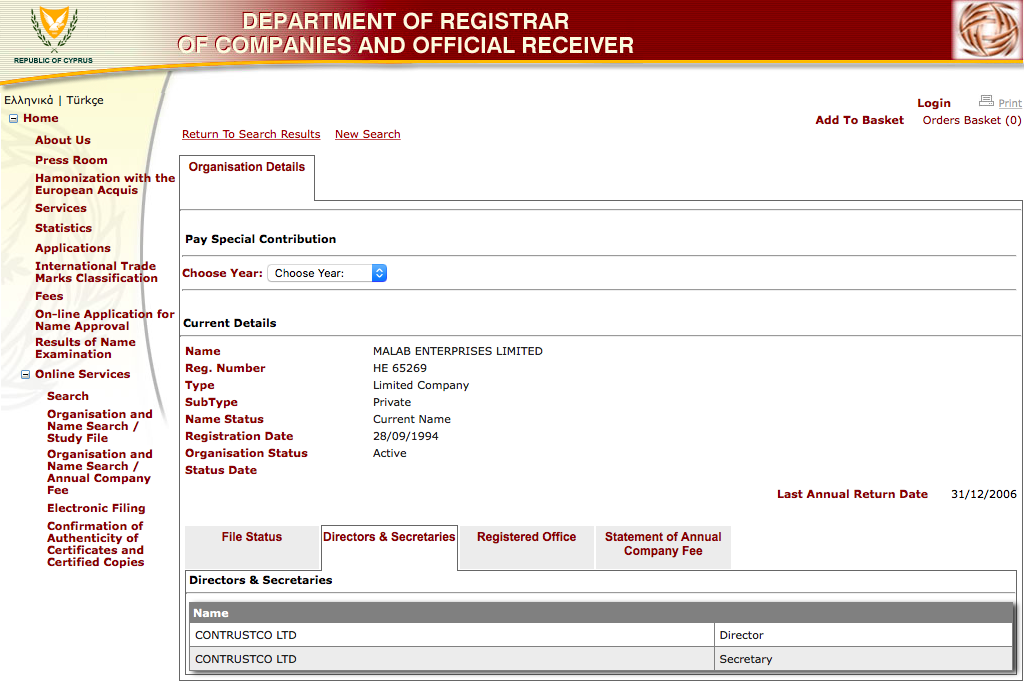Click Add To Basket

click(859, 120)
